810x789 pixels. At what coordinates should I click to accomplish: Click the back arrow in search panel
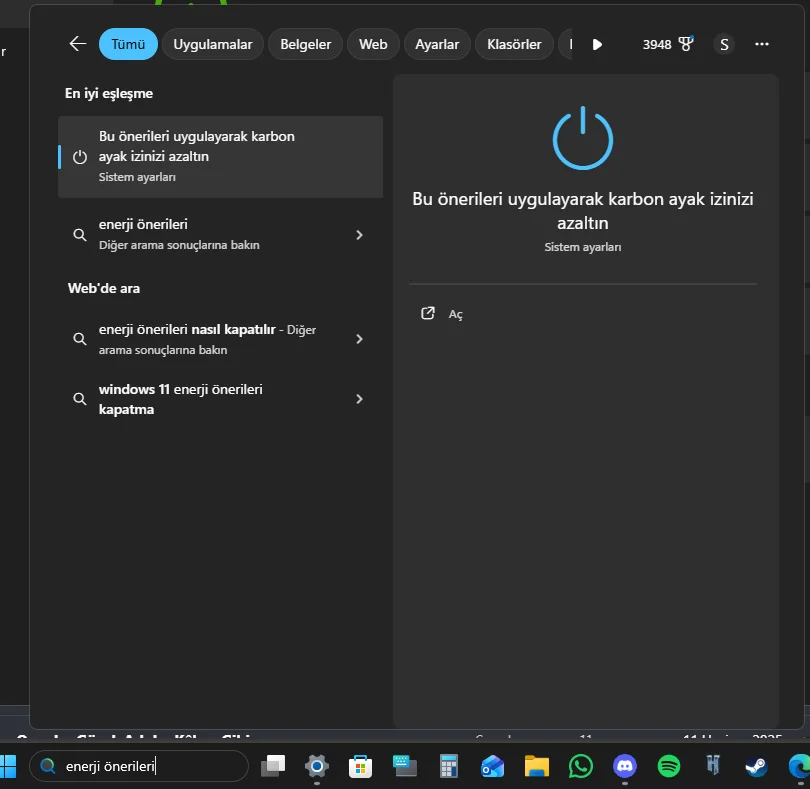(78, 44)
